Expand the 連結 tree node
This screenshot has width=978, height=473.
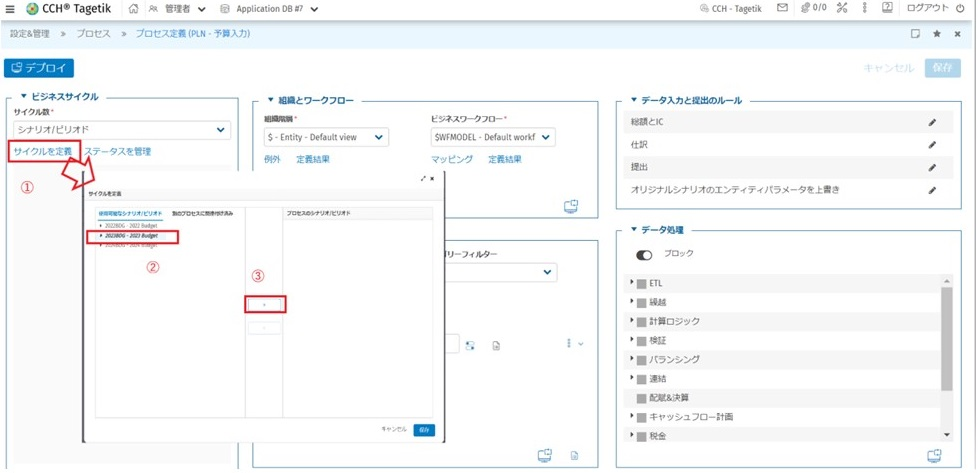(632, 378)
